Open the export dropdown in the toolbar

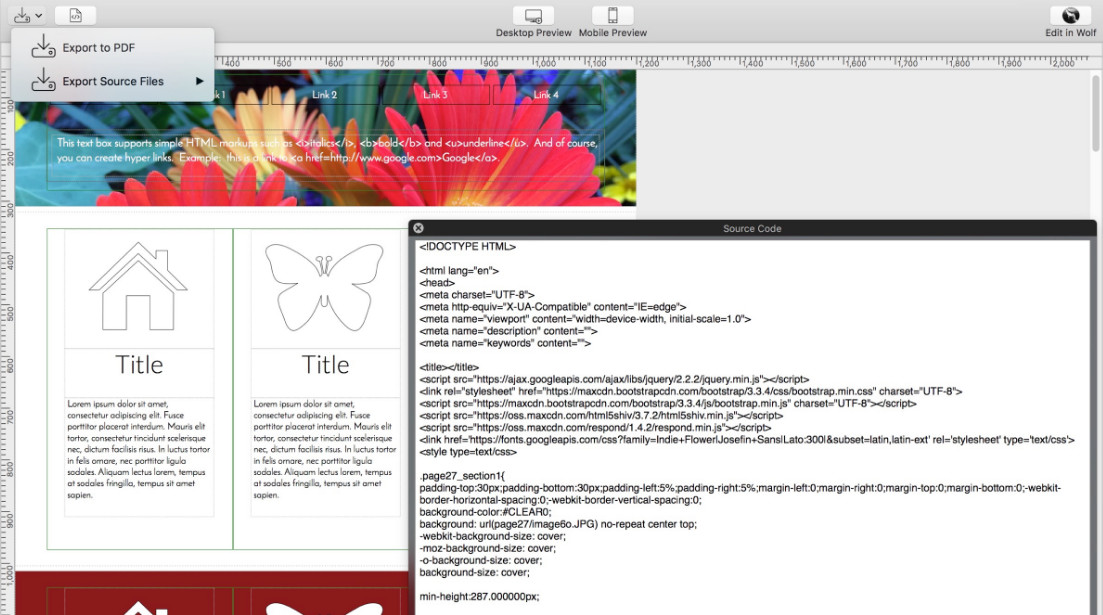[28, 15]
